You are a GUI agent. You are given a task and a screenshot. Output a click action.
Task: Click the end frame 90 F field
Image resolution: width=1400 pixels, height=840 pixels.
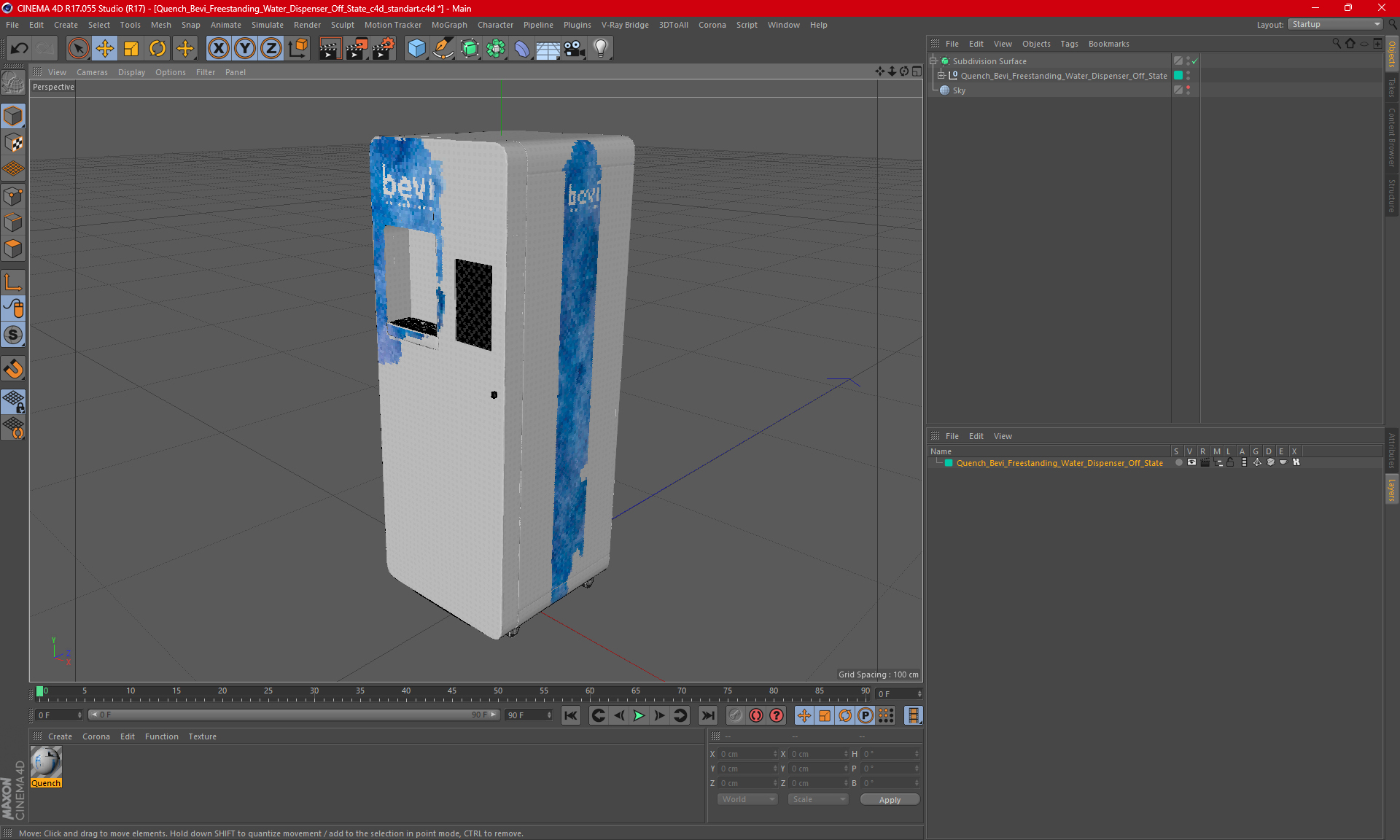pyautogui.click(x=529, y=715)
